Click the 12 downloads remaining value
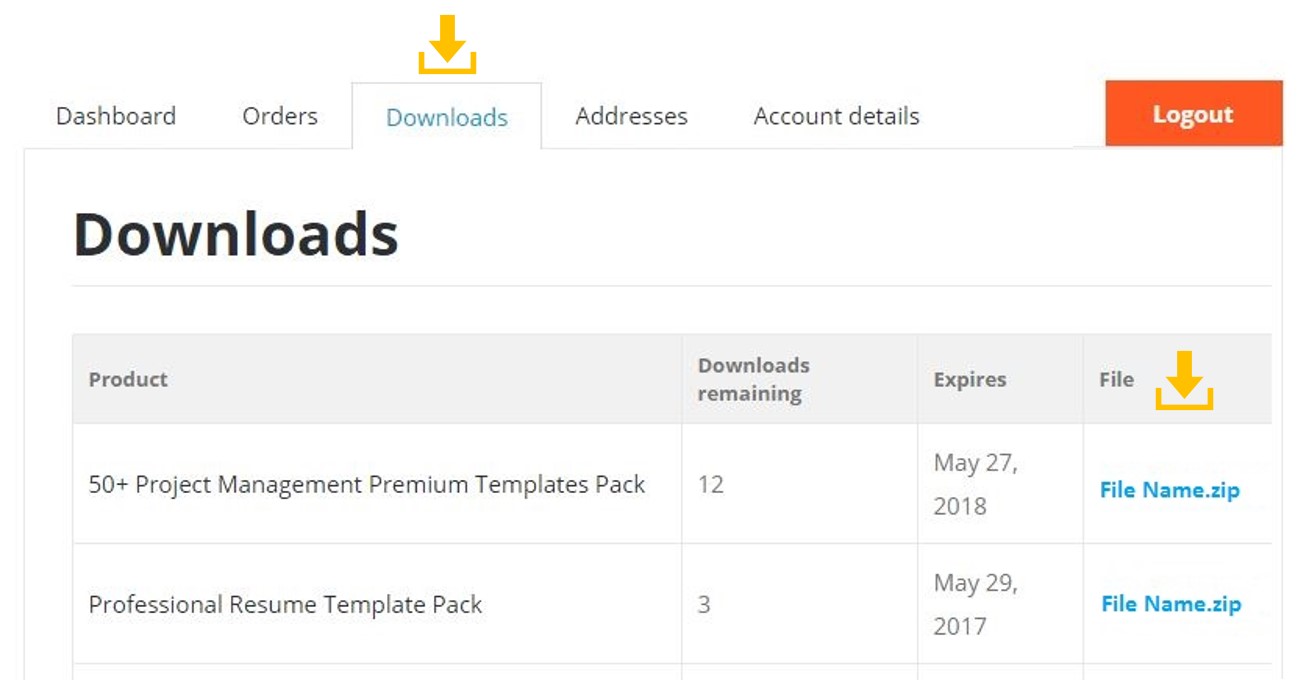 pyautogui.click(x=710, y=485)
